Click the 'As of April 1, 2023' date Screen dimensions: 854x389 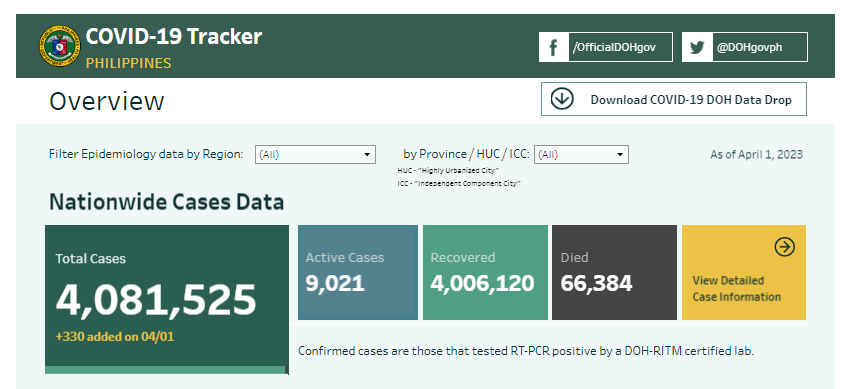coord(757,154)
